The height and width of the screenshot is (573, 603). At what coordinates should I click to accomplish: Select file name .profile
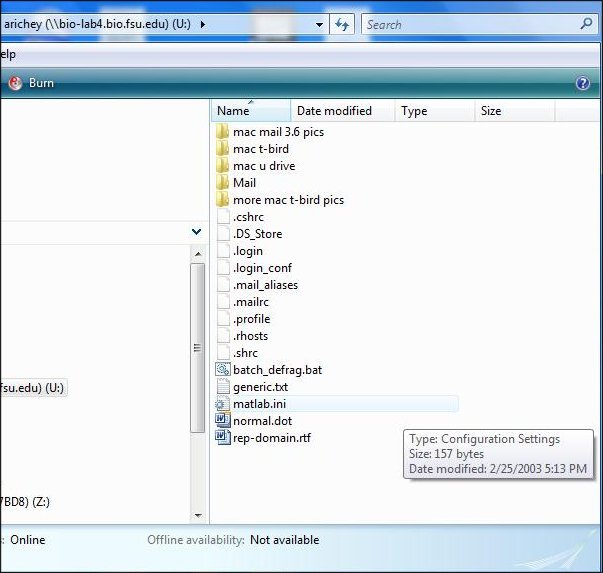coord(252,319)
